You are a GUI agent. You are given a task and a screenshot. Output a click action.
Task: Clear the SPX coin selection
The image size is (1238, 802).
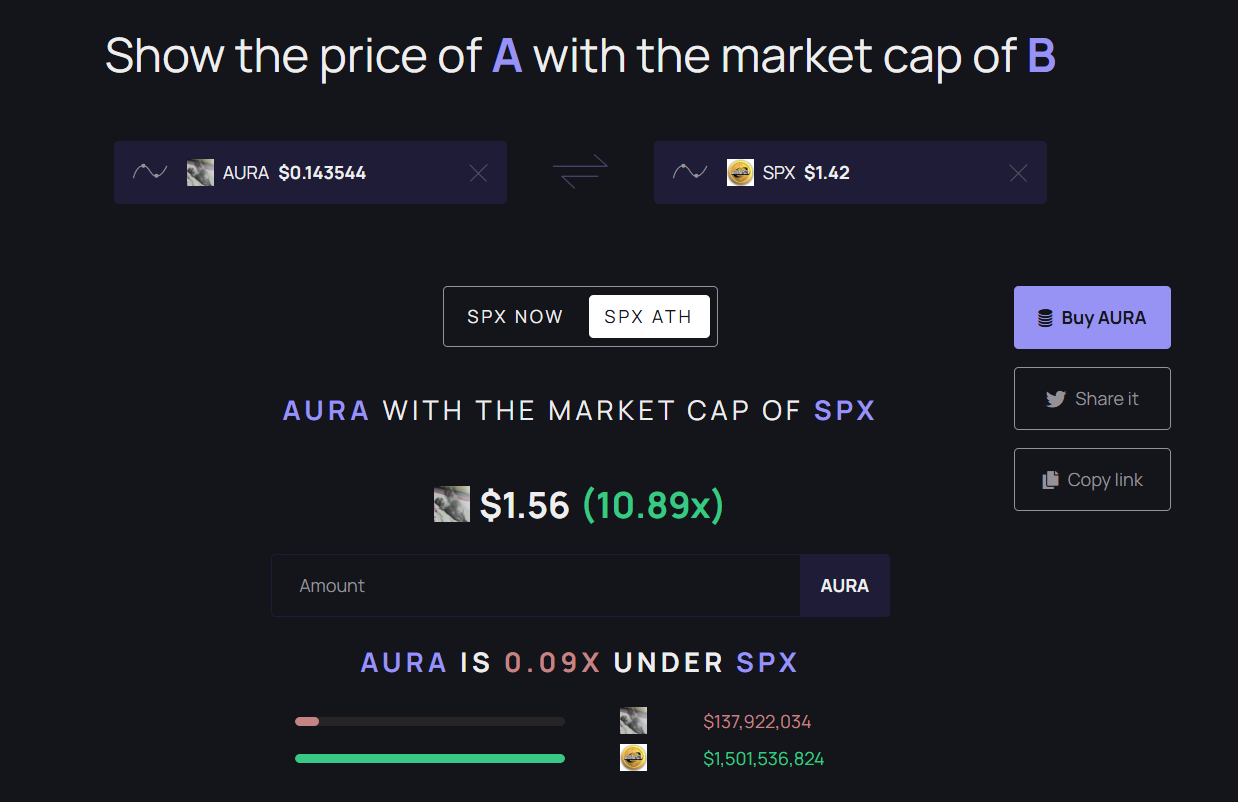coord(1018,173)
